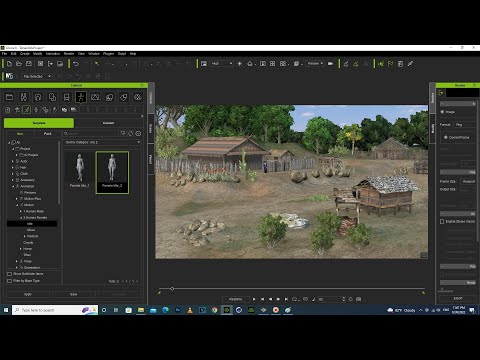Click the New Project toolbar icon

tap(9, 64)
